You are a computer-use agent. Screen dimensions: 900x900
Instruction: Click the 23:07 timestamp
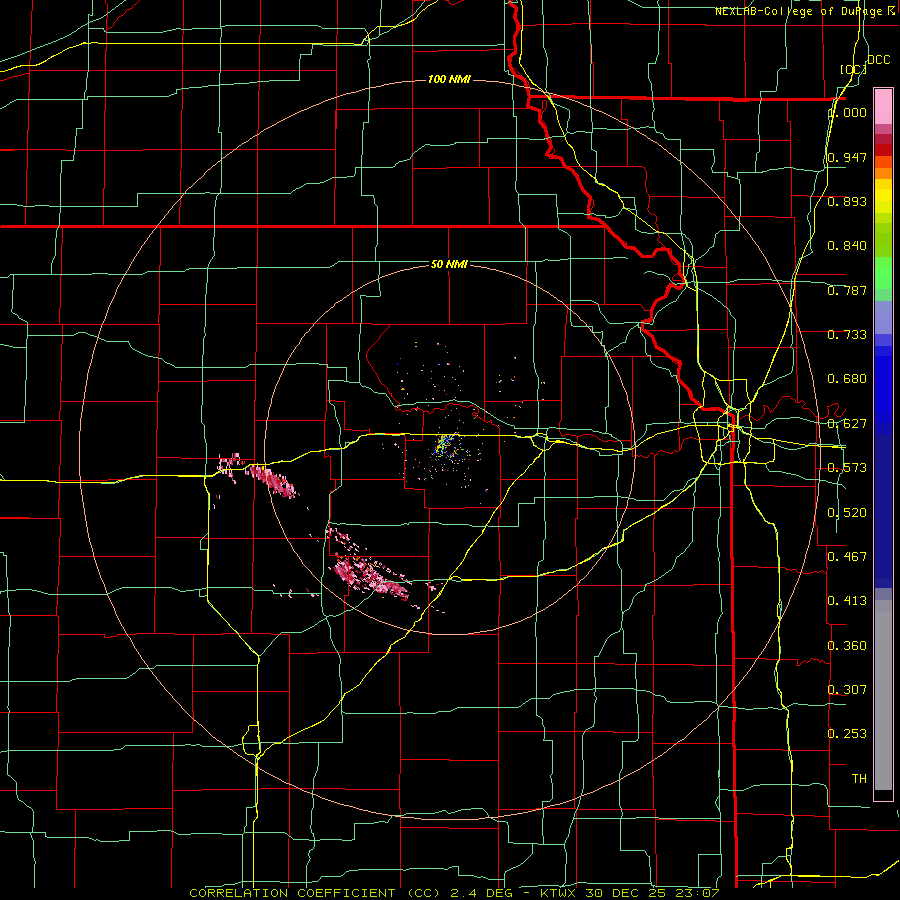coord(695,893)
